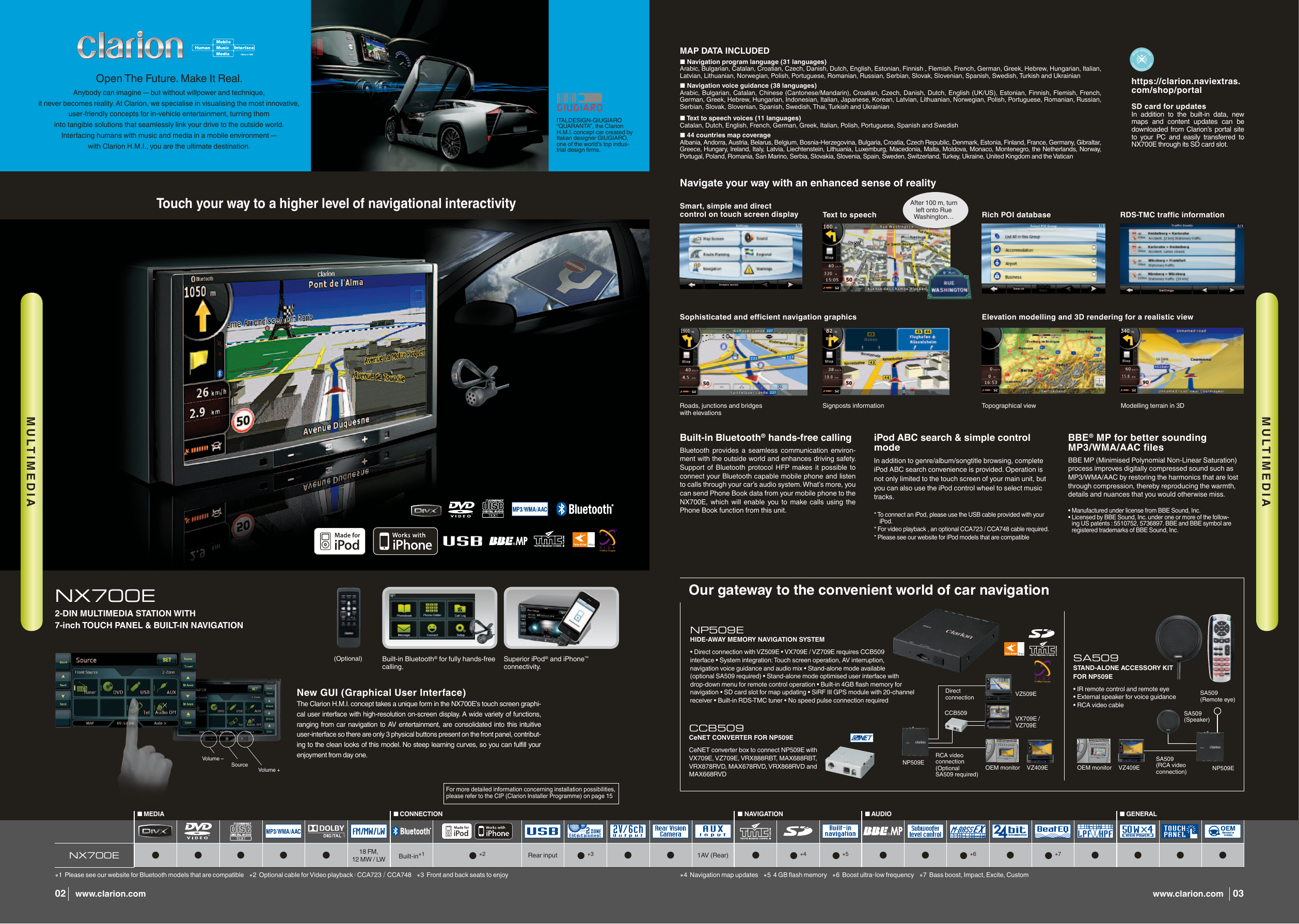
Task: Click the Tele Atlas logo below the product photo
Action: coord(583,539)
